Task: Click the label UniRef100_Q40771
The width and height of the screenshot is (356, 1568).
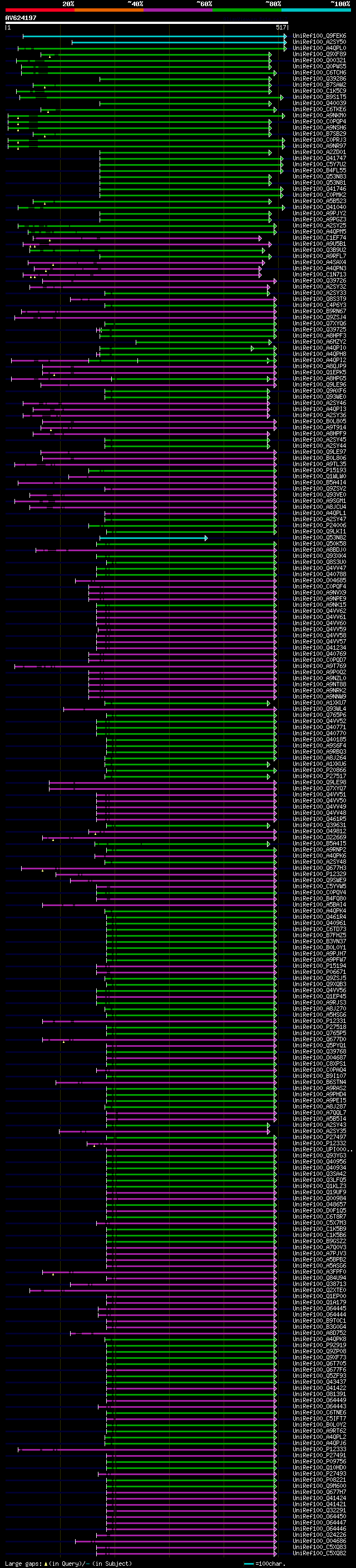Action: tap(319, 728)
